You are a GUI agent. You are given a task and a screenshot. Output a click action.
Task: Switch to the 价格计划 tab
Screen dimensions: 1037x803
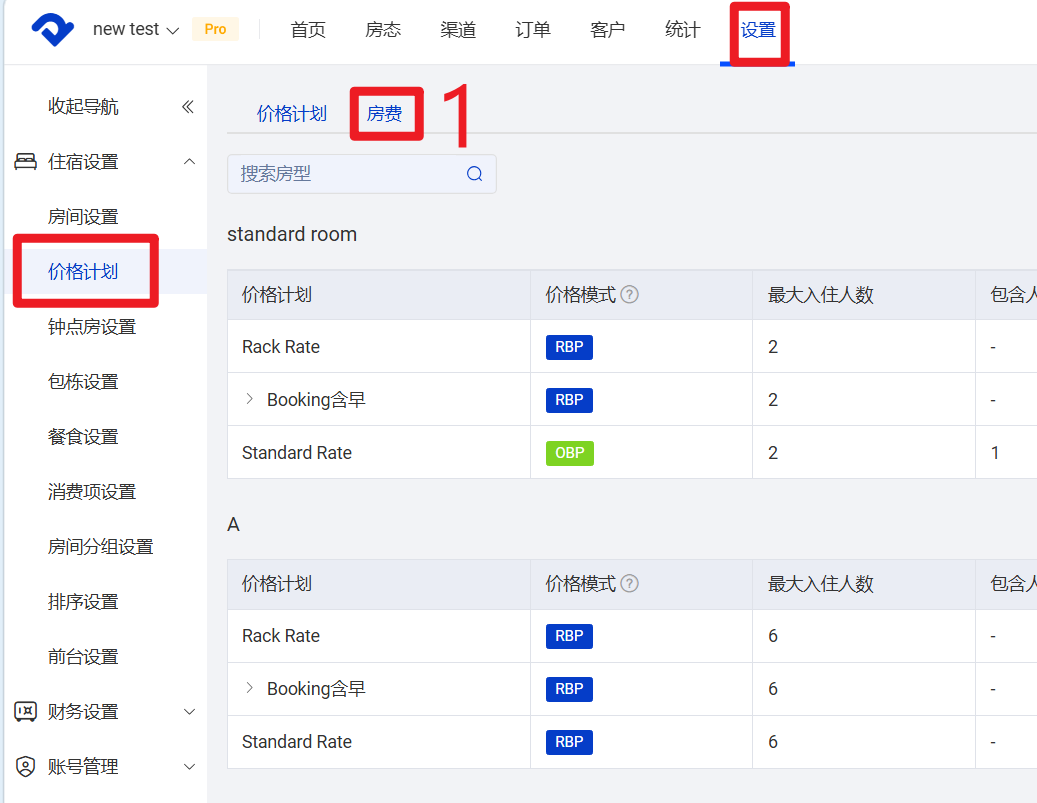292,114
